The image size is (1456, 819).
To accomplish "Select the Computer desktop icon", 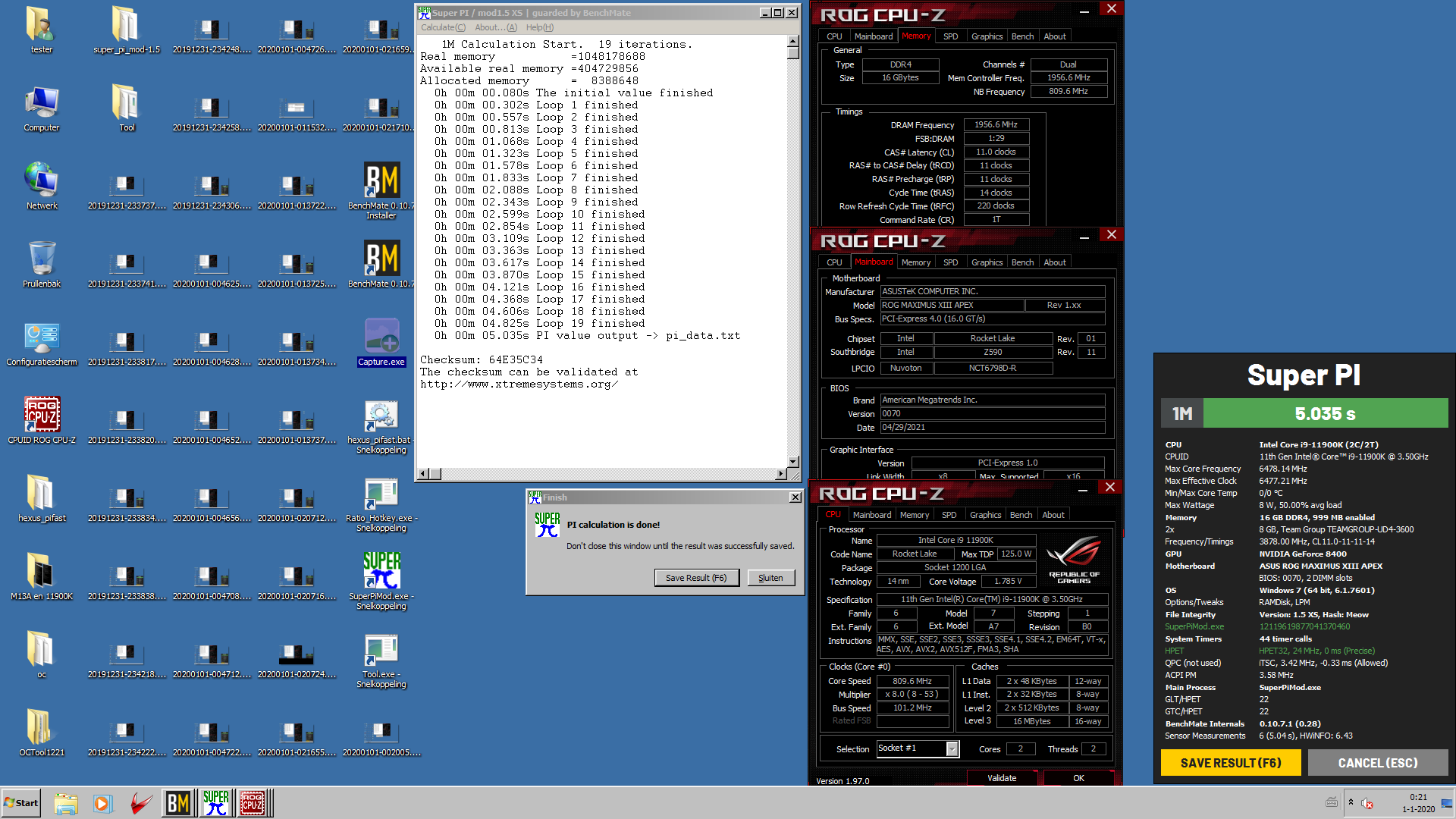I will [41, 108].
